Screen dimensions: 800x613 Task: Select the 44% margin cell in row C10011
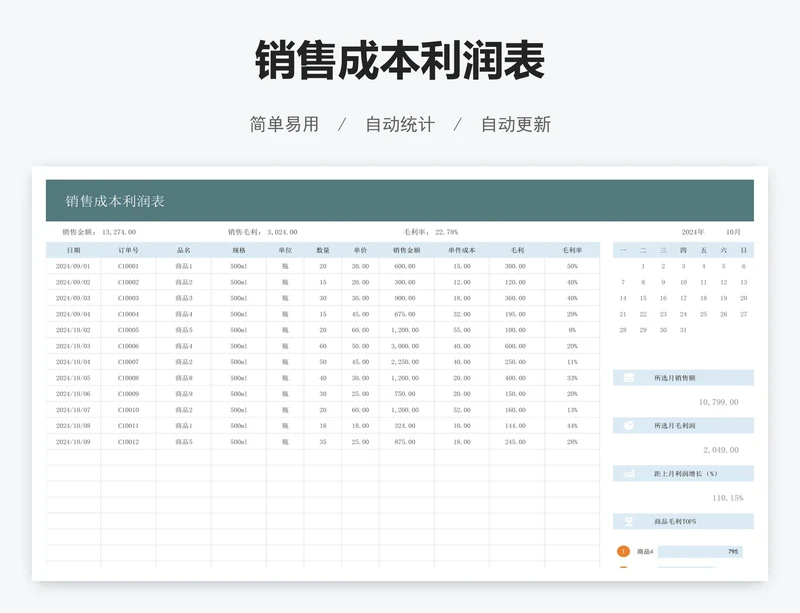pyautogui.click(x=572, y=426)
